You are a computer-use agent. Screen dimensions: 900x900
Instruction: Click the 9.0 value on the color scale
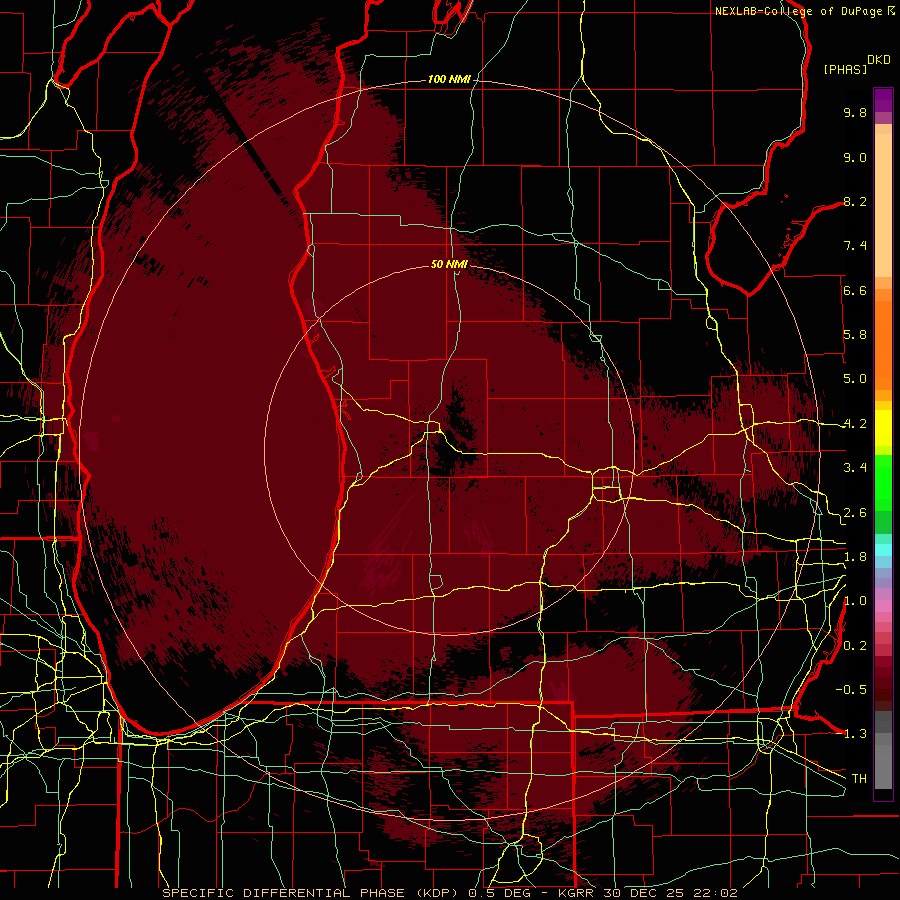pyautogui.click(x=855, y=157)
